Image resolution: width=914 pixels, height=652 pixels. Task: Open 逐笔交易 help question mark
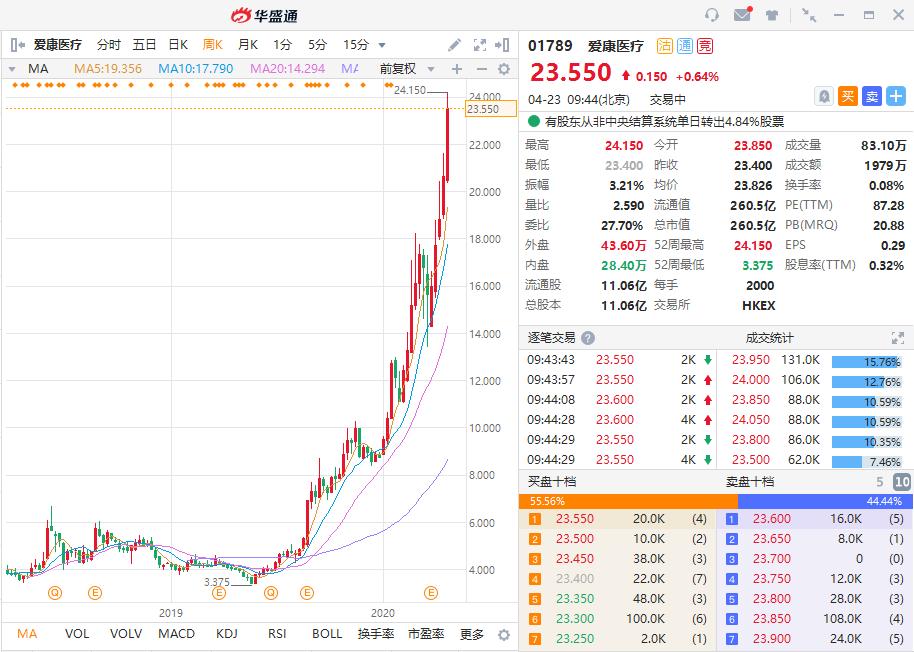click(588, 338)
